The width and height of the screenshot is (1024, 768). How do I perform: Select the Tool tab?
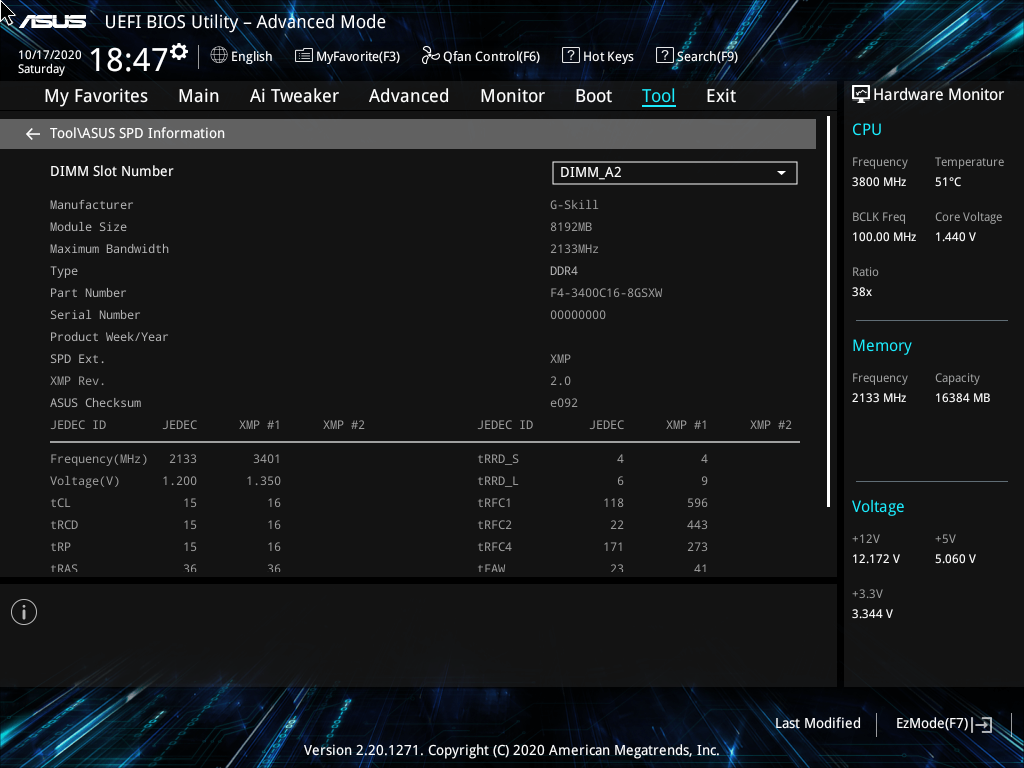[658, 96]
